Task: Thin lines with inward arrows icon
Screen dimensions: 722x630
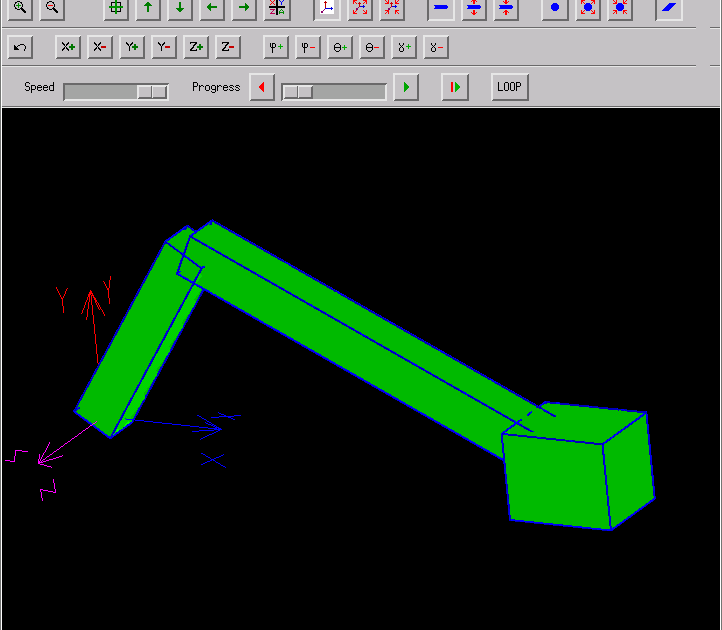Action: (x=506, y=8)
